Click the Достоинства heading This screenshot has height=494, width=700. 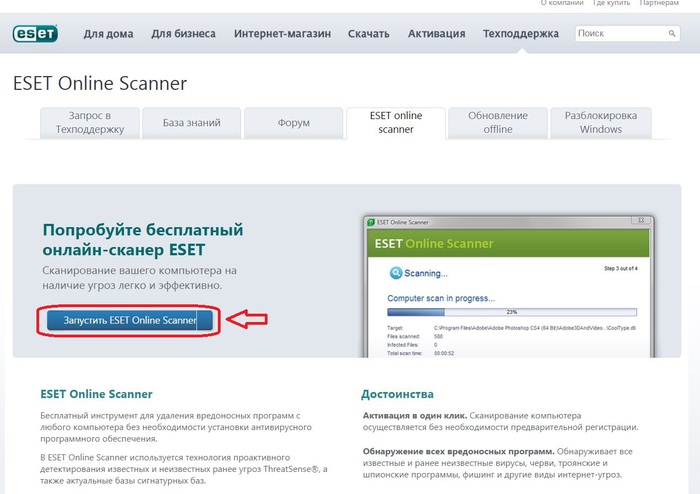coord(397,394)
